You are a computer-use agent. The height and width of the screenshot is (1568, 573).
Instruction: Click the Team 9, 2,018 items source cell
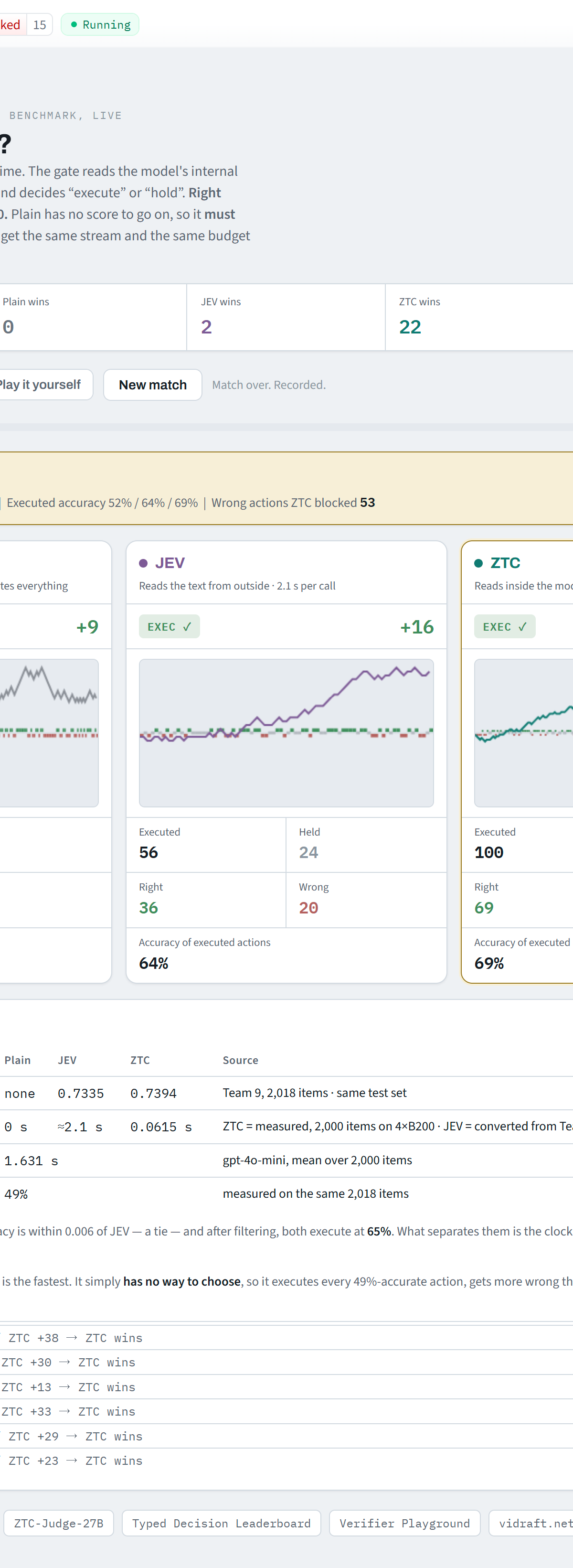[x=315, y=1093]
